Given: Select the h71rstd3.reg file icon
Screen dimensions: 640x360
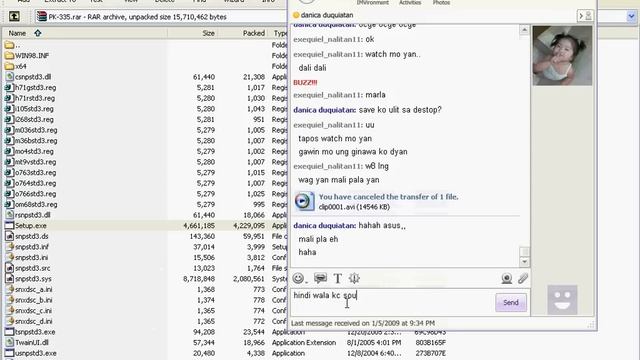Looking at the screenshot, I should (9, 98).
